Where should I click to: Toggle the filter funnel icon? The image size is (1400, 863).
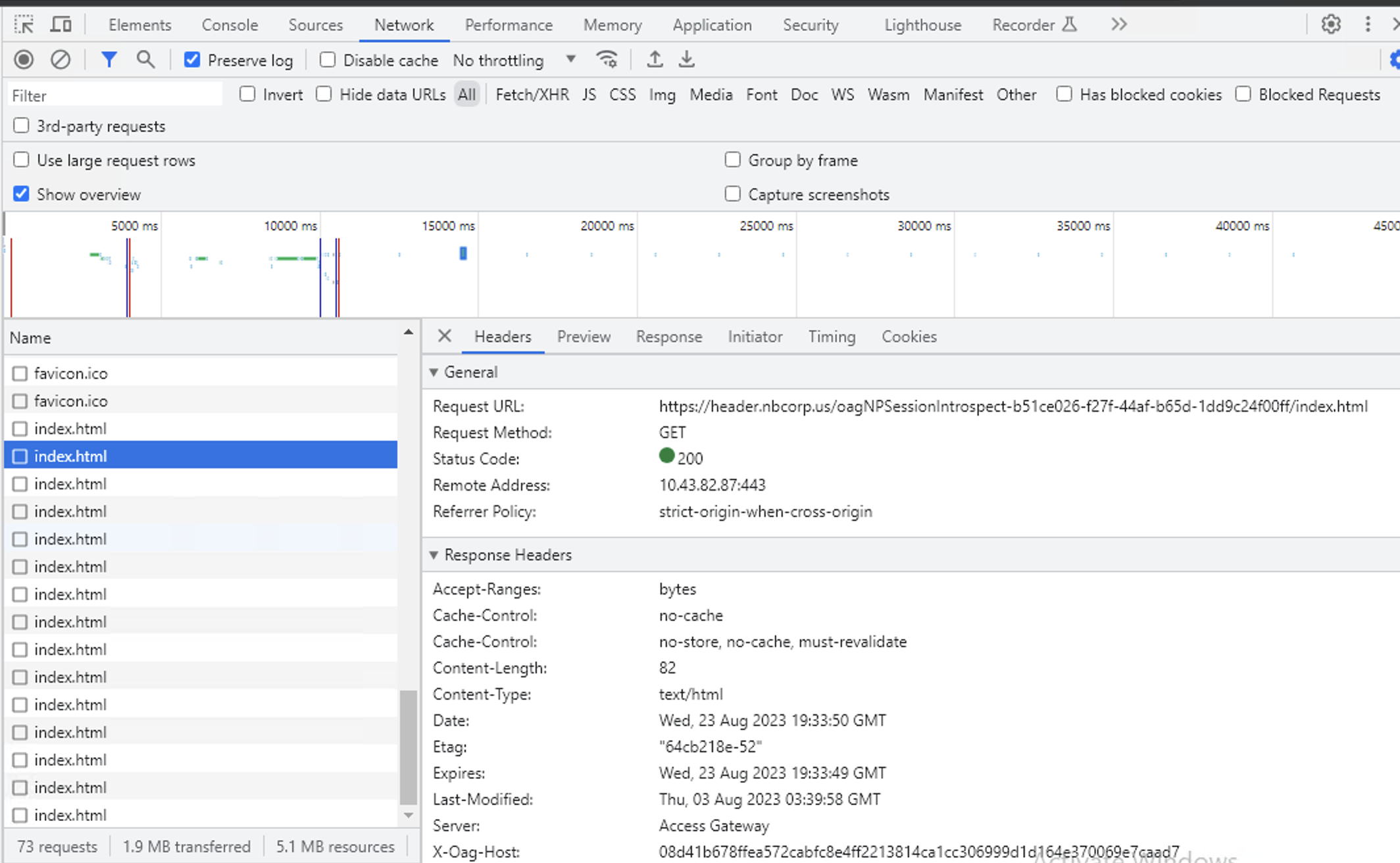click(109, 60)
